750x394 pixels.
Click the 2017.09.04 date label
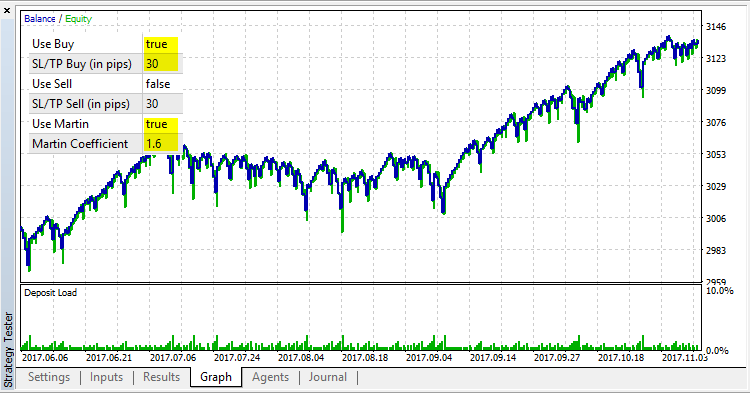coord(429,358)
